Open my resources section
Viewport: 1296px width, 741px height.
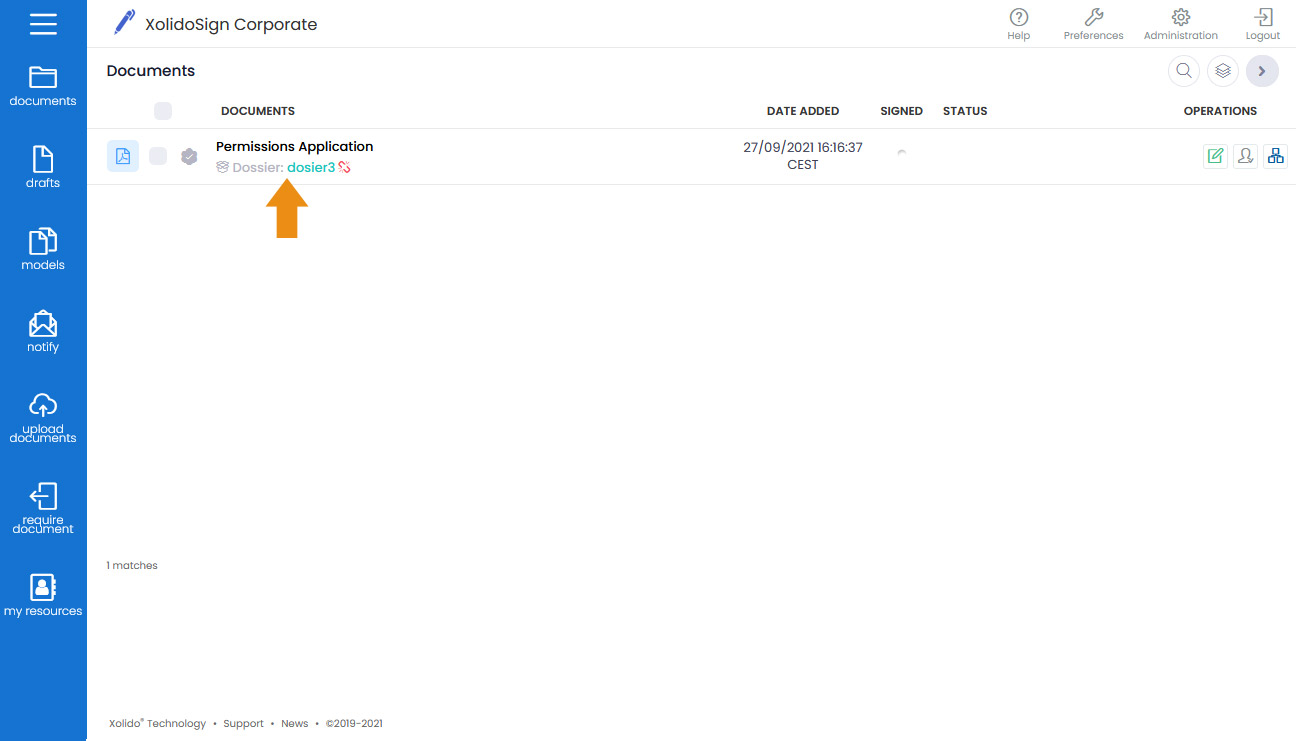(x=43, y=595)
